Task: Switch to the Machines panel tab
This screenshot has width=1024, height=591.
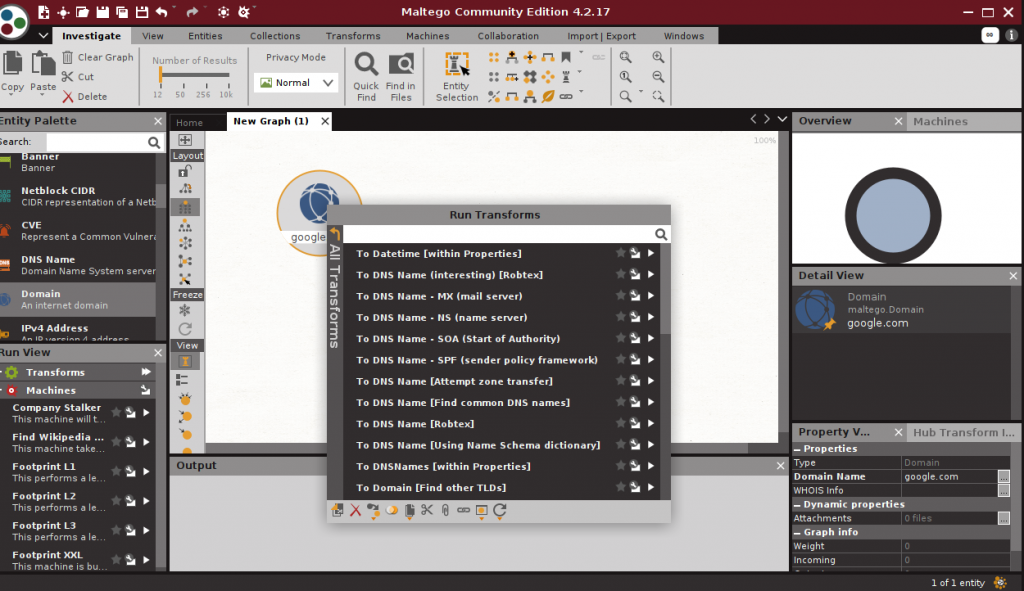Action: click(940, 121)
